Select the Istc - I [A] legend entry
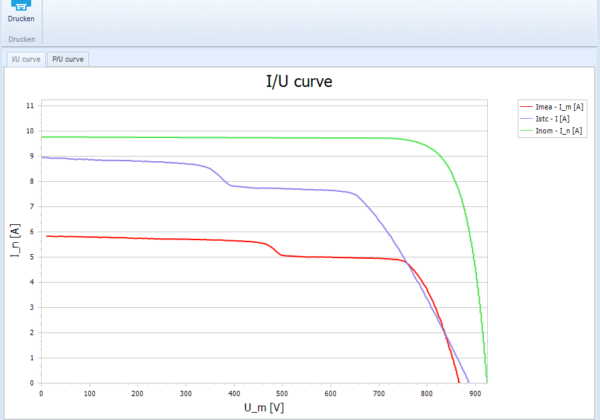This screenshot has width=600, height=420. (545, 119)
